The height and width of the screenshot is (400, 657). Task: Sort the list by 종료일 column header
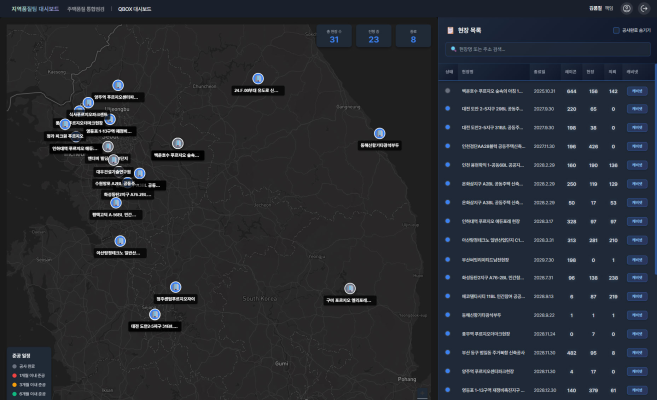click(x=541, y=71)
